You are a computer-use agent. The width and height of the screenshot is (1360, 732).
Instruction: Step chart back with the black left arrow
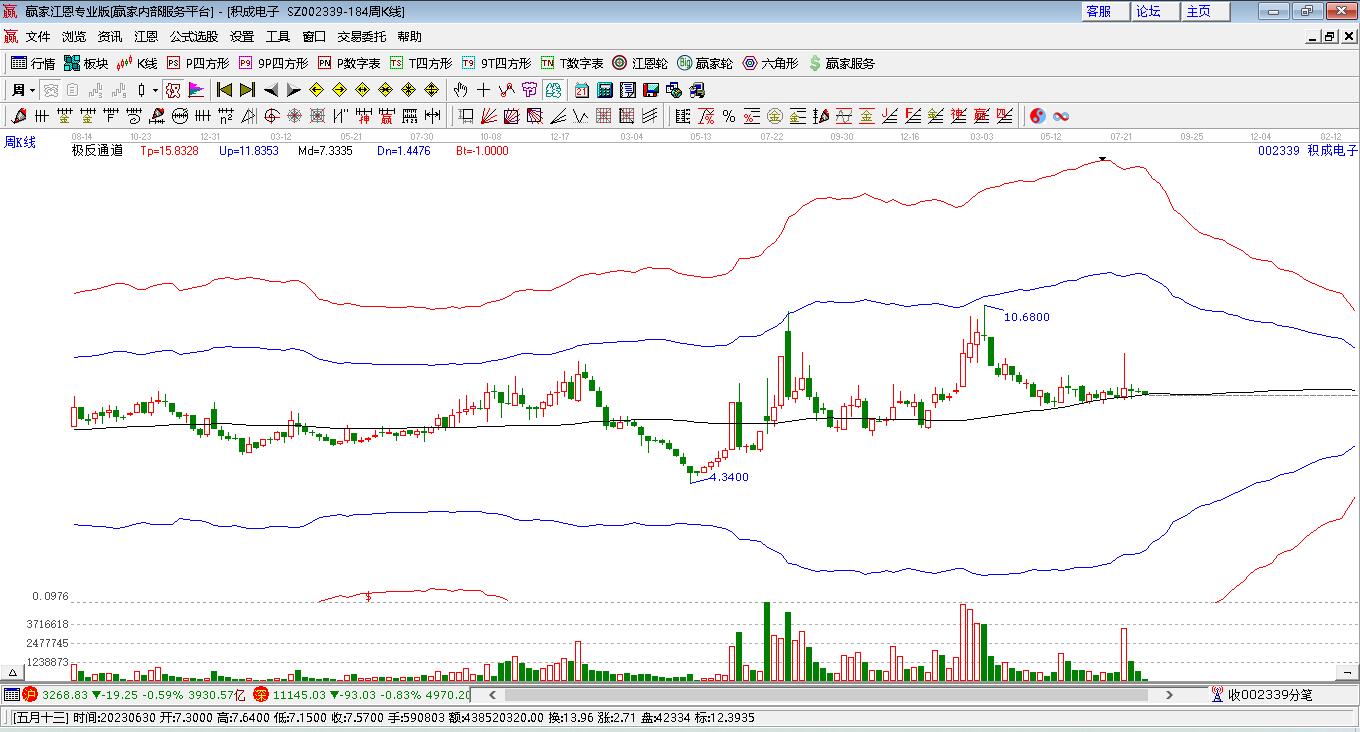(271, 90)
